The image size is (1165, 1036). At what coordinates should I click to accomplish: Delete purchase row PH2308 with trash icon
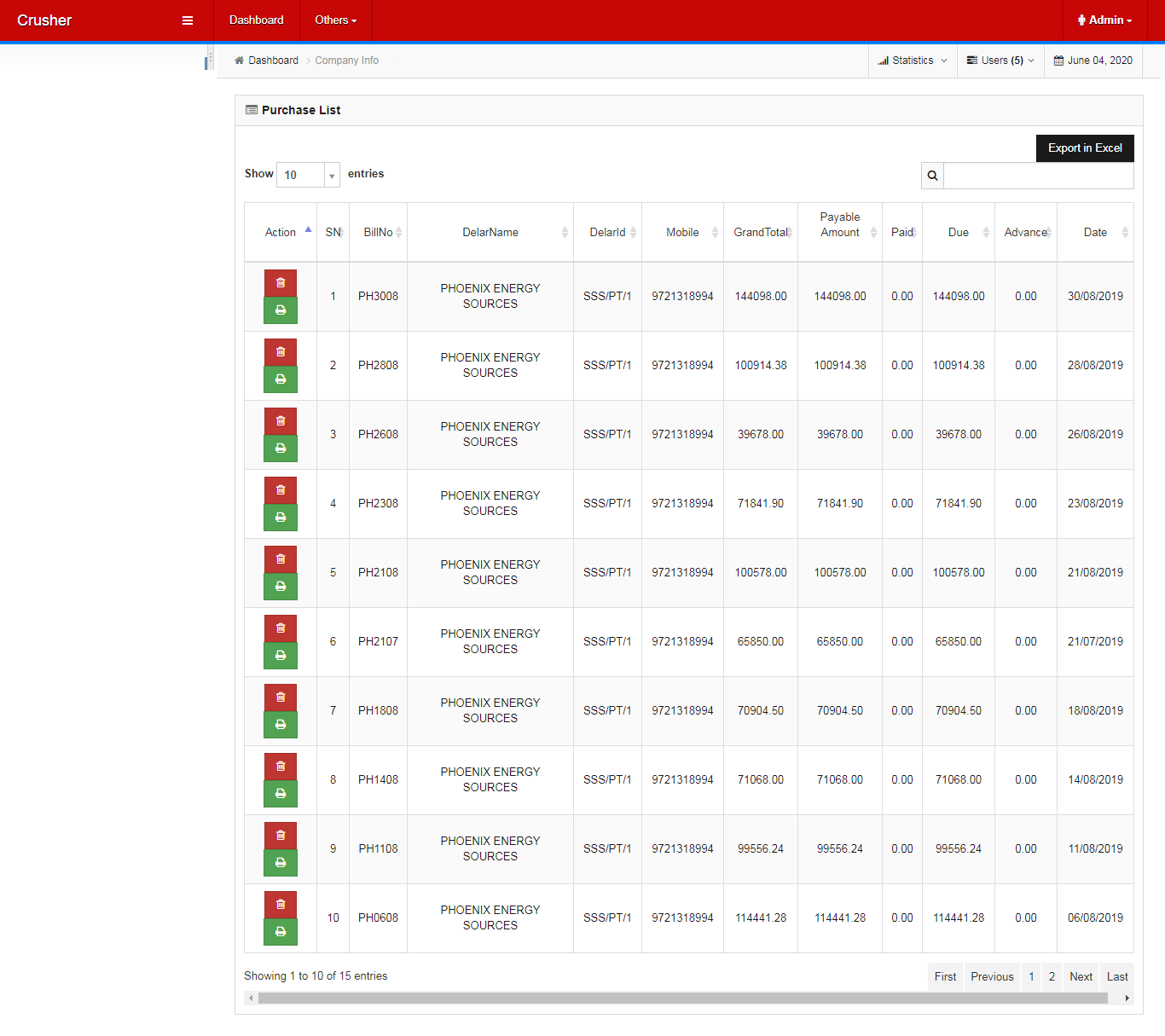coord(281,490)
